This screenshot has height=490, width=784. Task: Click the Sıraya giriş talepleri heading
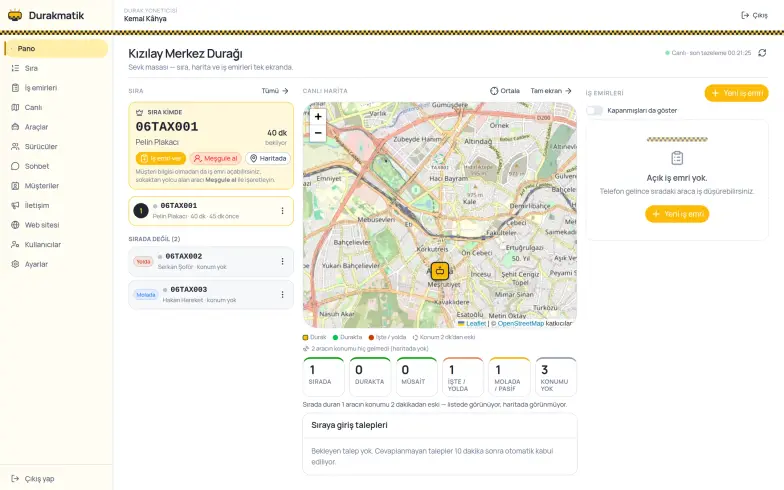coord(349,425)
